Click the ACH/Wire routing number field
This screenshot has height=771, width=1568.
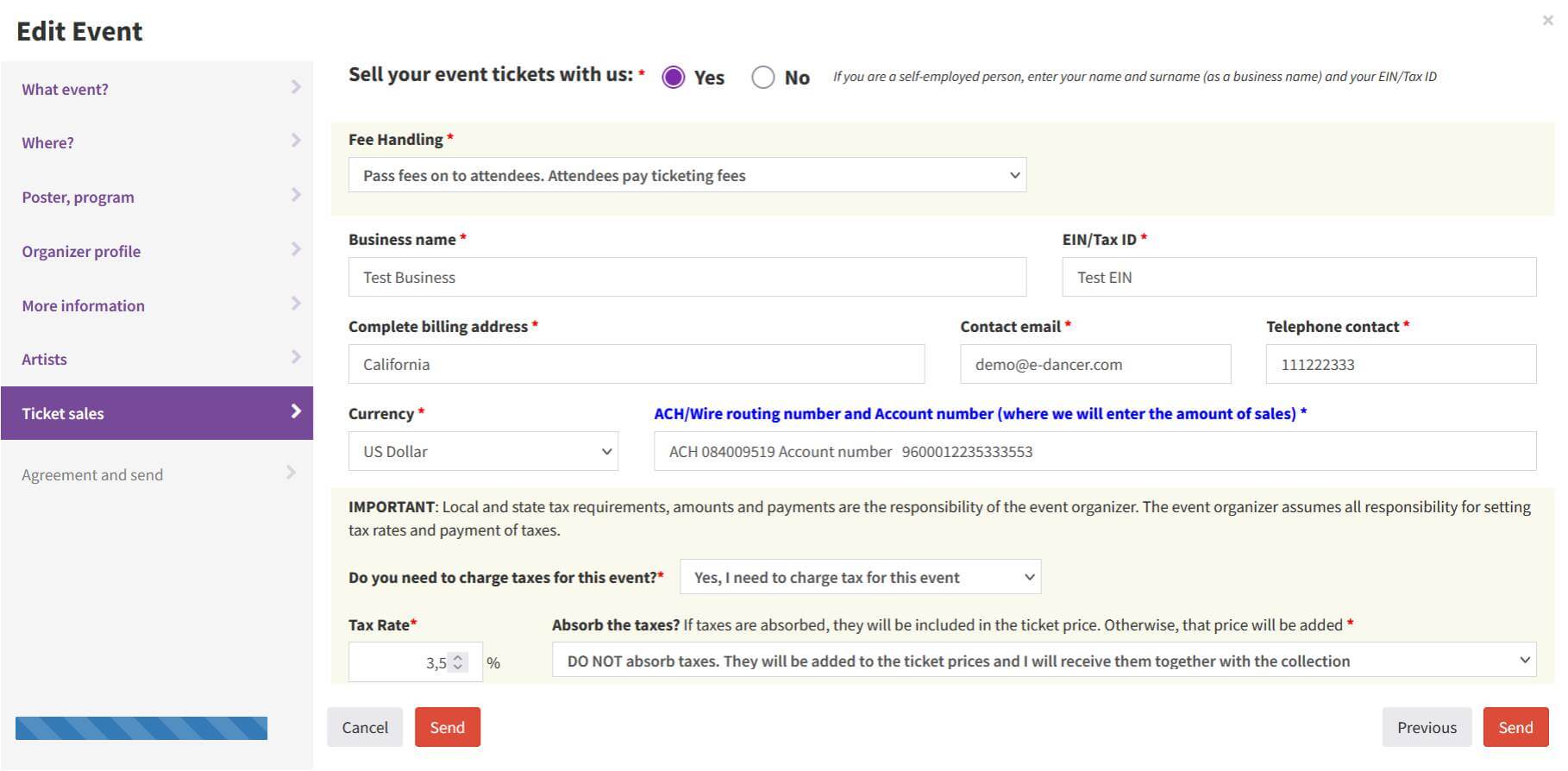tap(1094, 451)
